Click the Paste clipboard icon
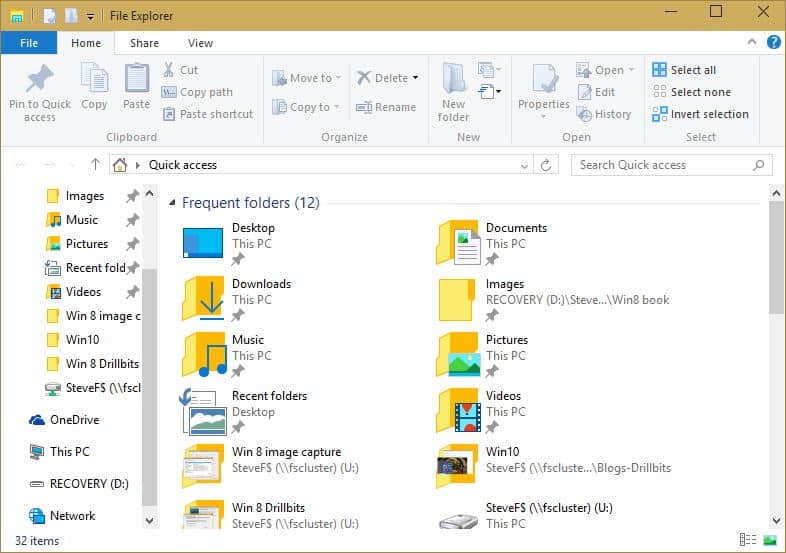This screenshot has width=786, height=553. (136, 78)
